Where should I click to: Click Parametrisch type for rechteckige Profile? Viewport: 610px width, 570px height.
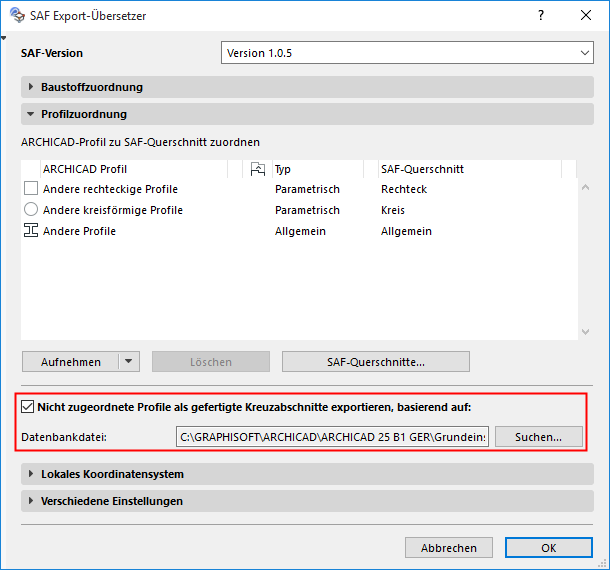(x=307, y=189)
